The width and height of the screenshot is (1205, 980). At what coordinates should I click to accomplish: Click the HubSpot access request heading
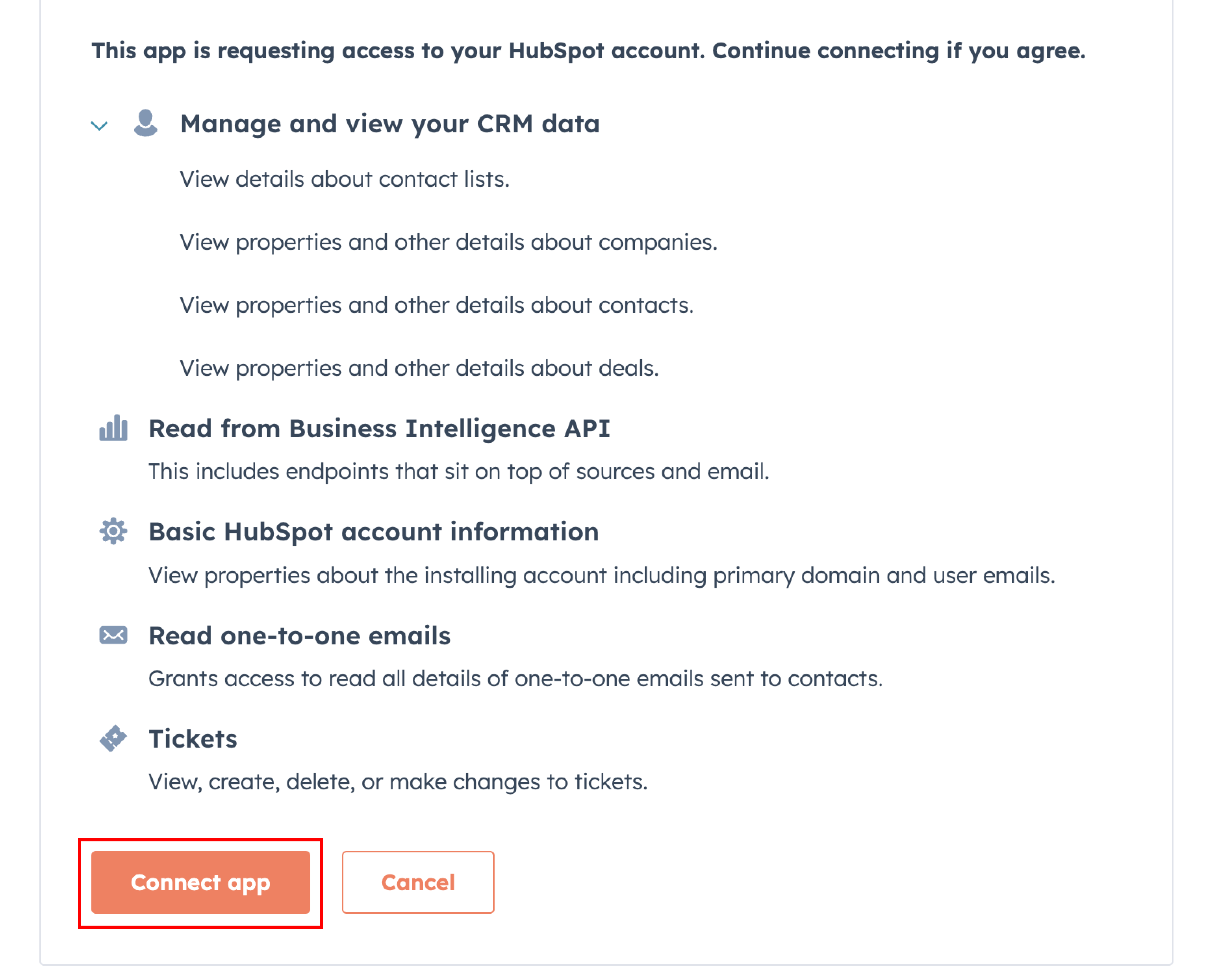589,51
